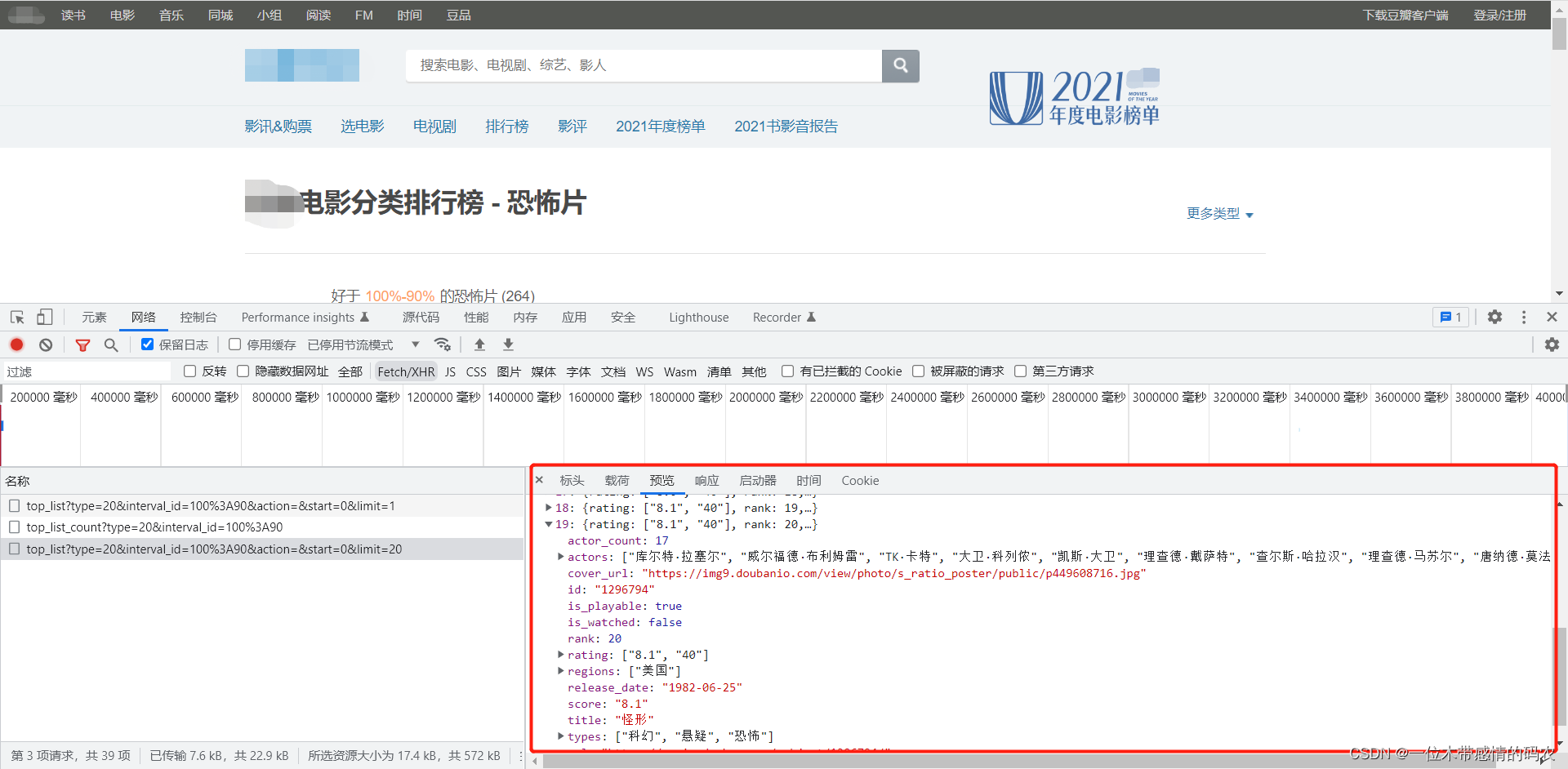1568x769 pixels.
Task: Enable third-party requests checkbox
Action: [x=1021, y=371]
